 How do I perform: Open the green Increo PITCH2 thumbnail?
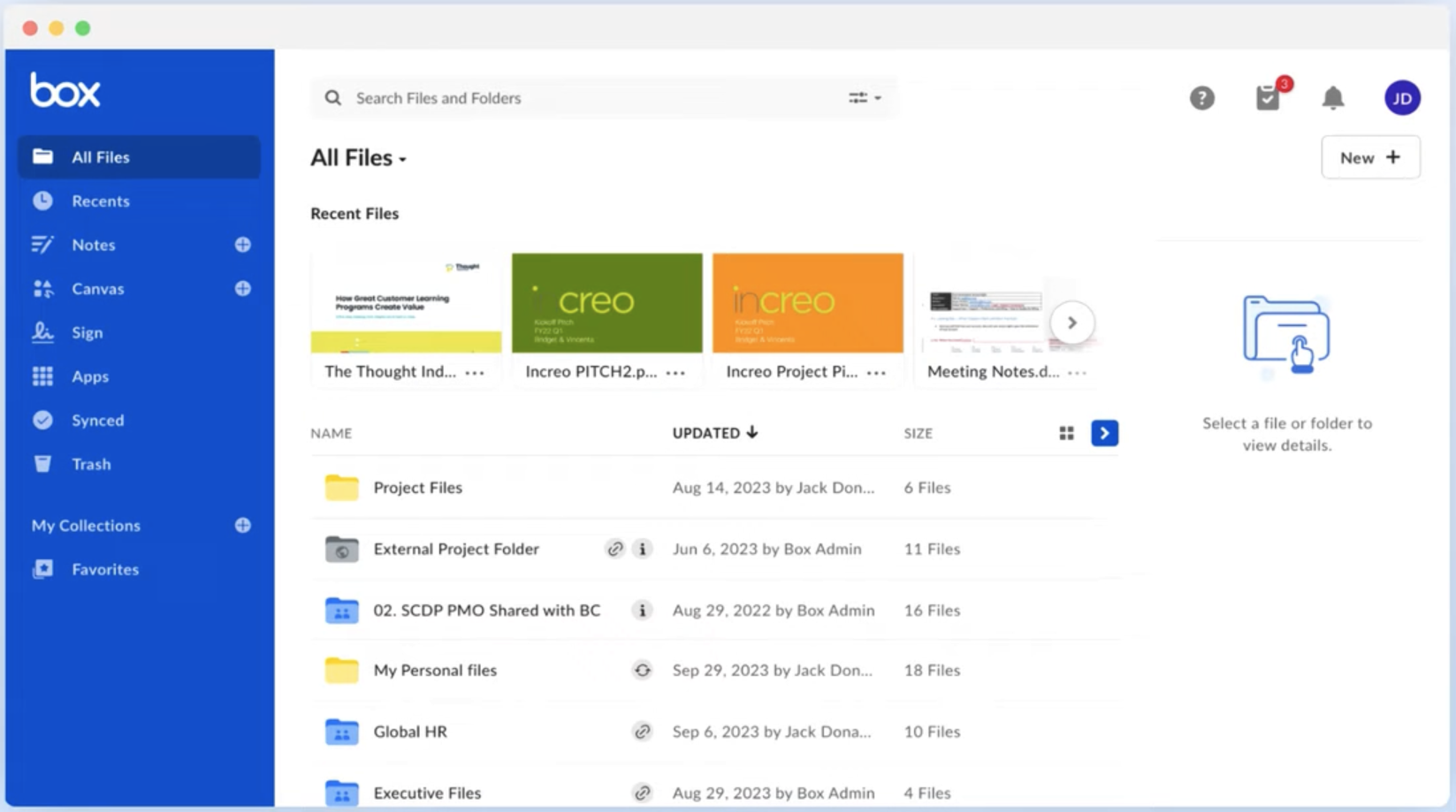607,303
